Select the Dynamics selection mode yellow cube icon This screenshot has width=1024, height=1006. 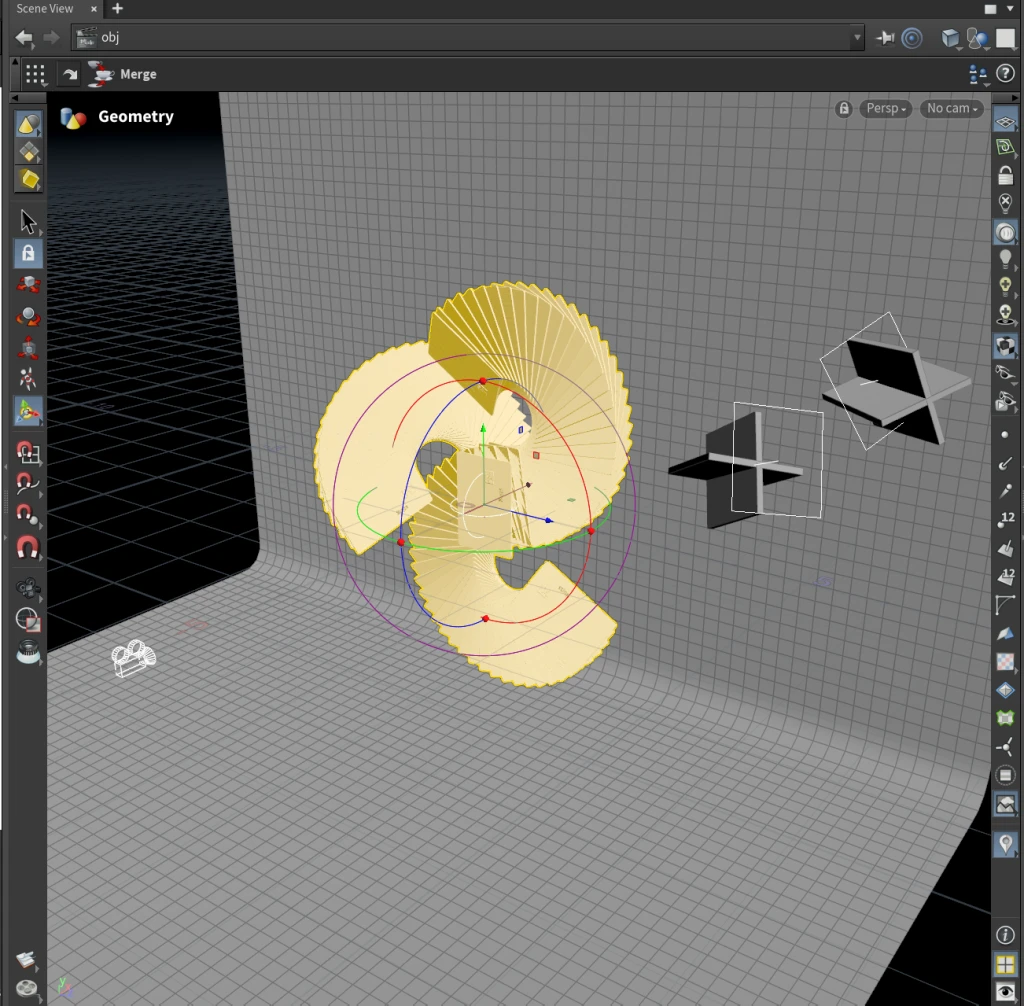[x=28, y=180]
